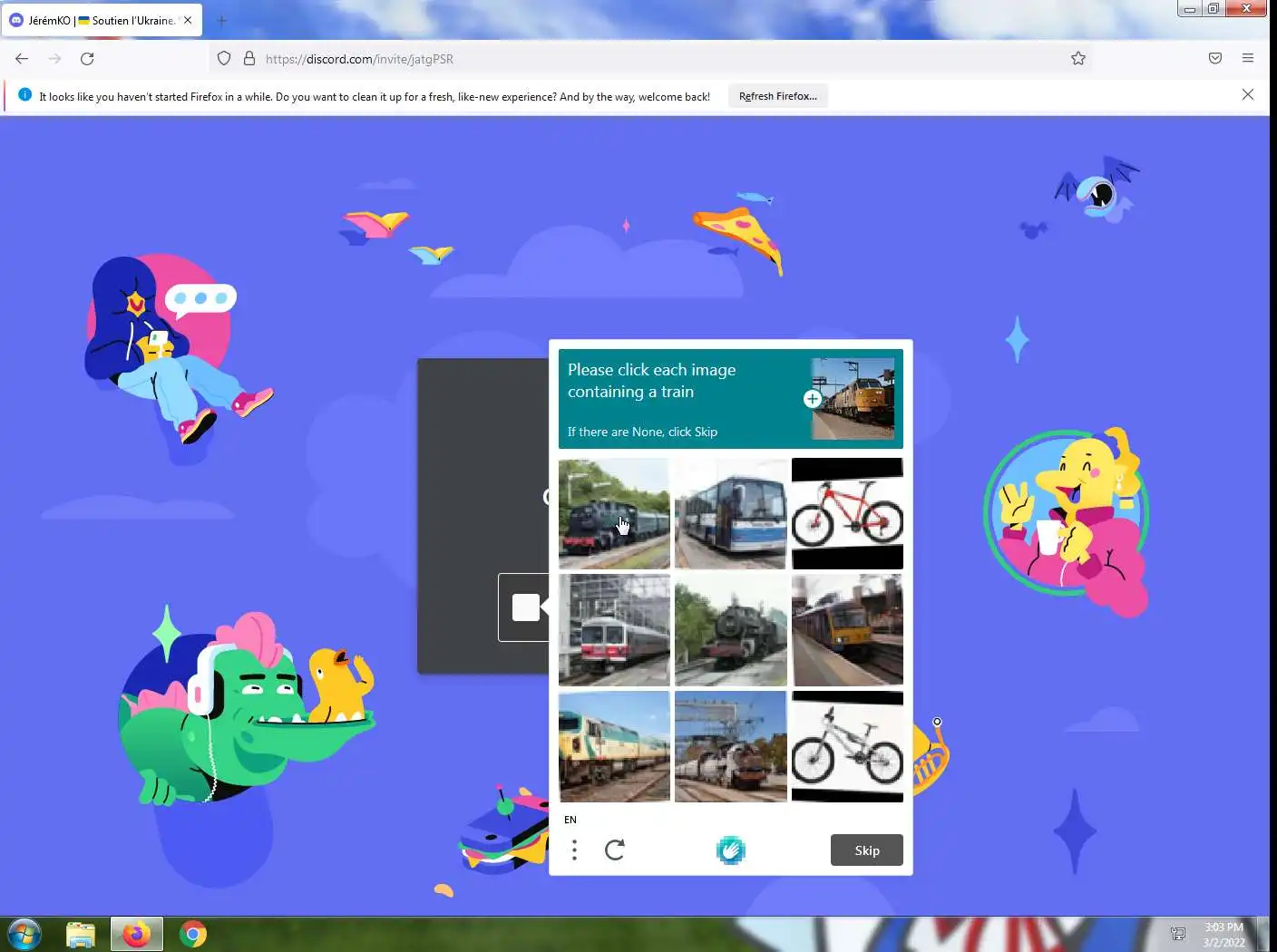Click the Show desktop strip beside the clock
The width and height of the screenshot is (1277, 952).
pyautogui.click(x=1265, y=934)
